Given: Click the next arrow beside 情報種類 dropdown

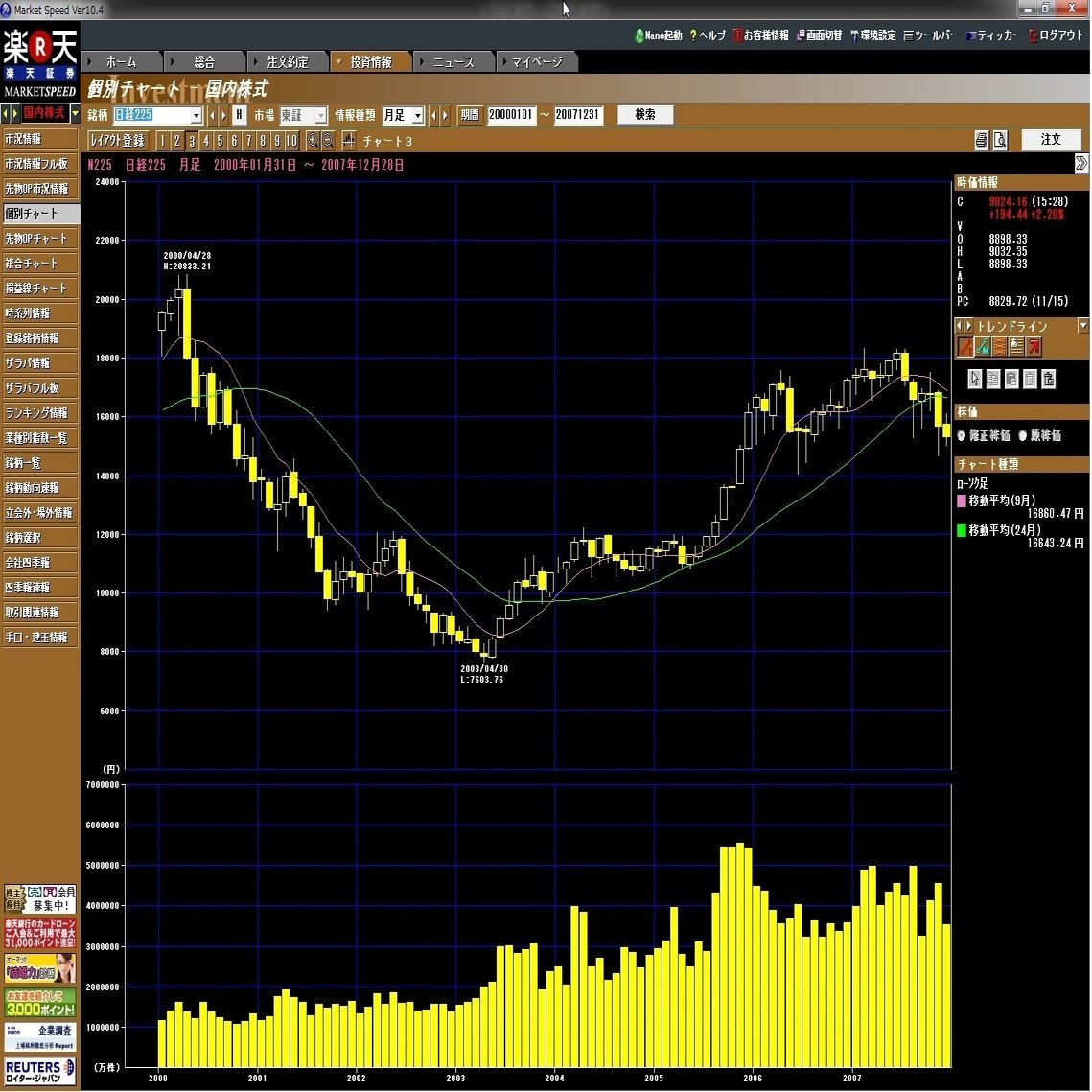Looking at the screenshot, I should (x=445, y=115).
